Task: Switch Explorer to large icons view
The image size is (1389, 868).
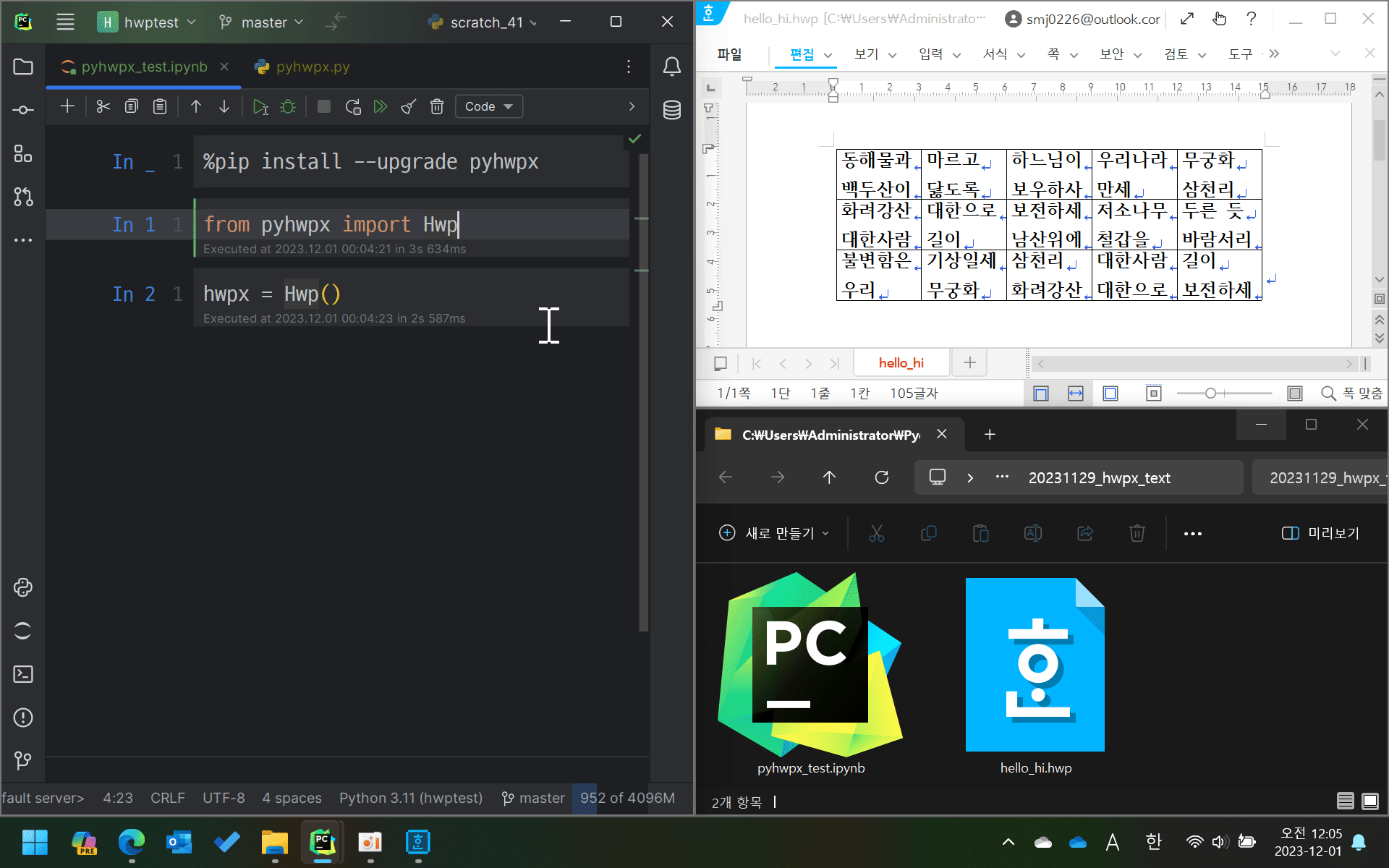Action: 1370,801
